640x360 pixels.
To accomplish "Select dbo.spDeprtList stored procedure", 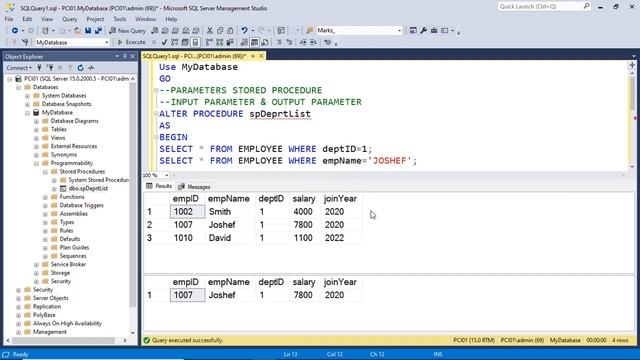I will [88, 189].
